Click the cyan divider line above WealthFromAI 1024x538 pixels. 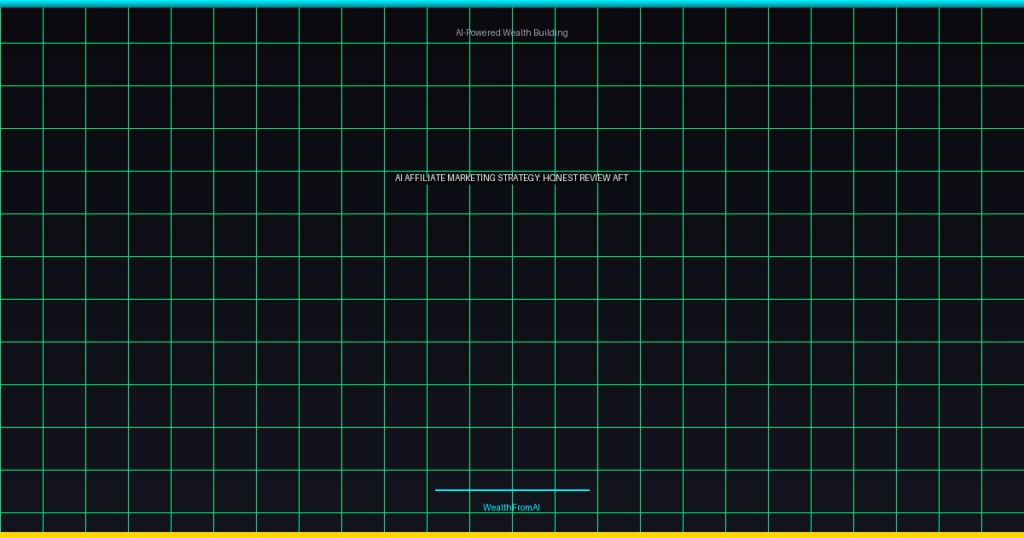[x=512, y=490]
